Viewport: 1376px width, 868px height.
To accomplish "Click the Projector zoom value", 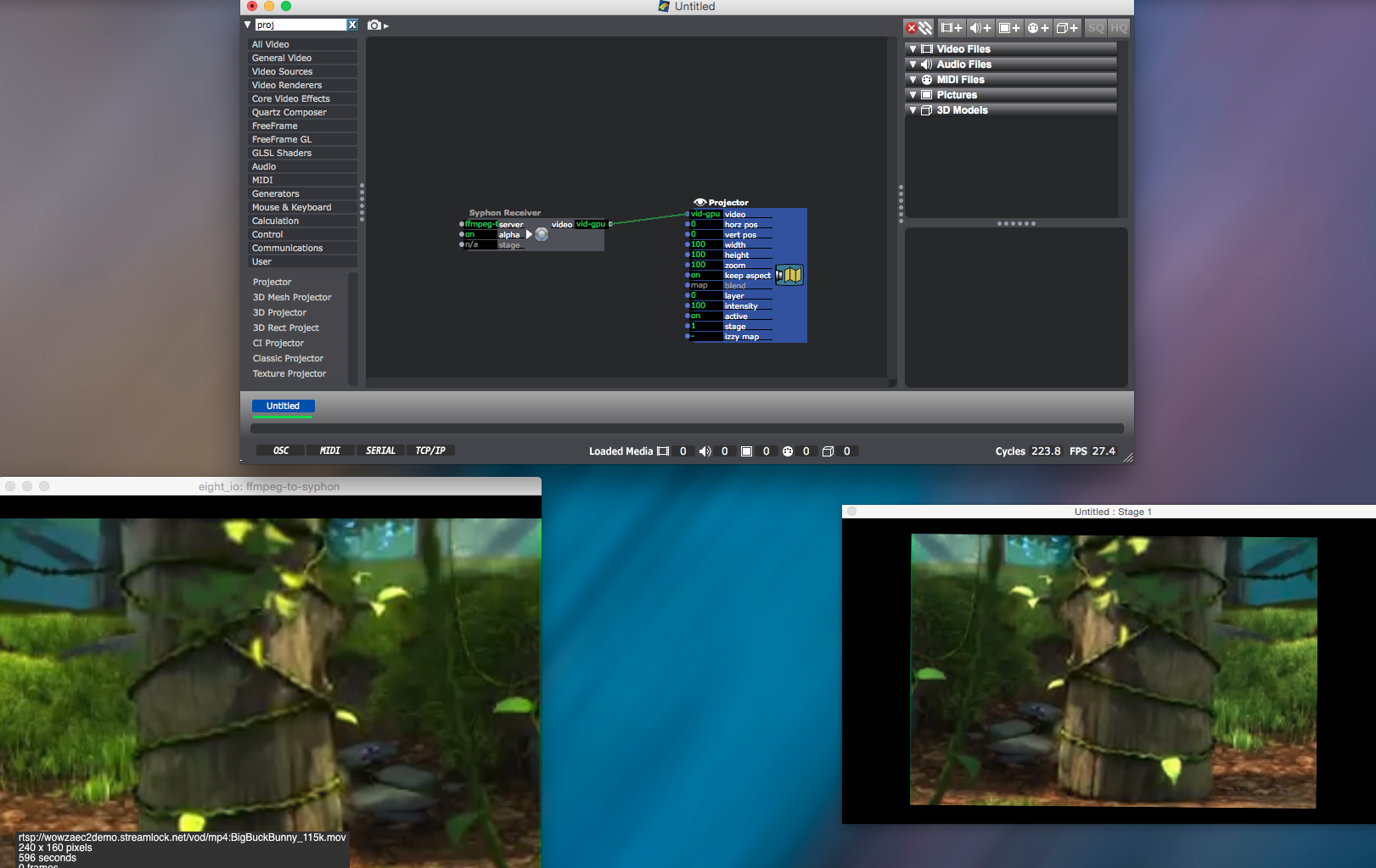I will point(705,265).
